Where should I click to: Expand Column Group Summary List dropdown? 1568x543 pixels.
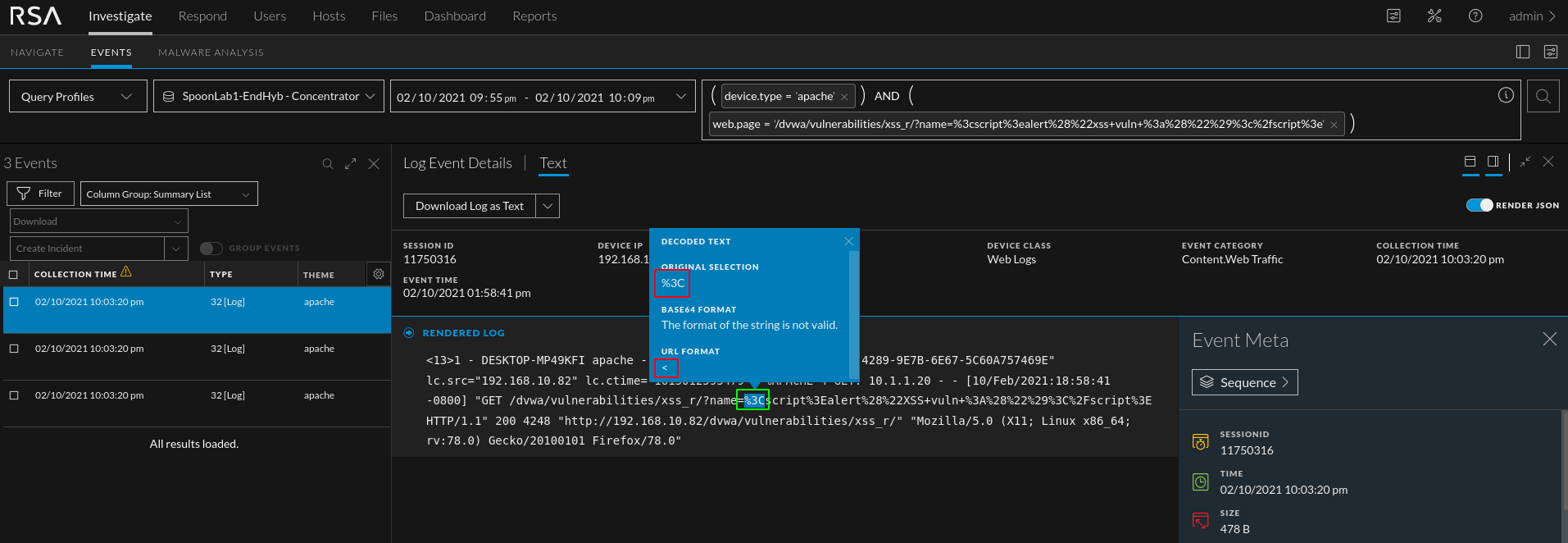(169, 194)
